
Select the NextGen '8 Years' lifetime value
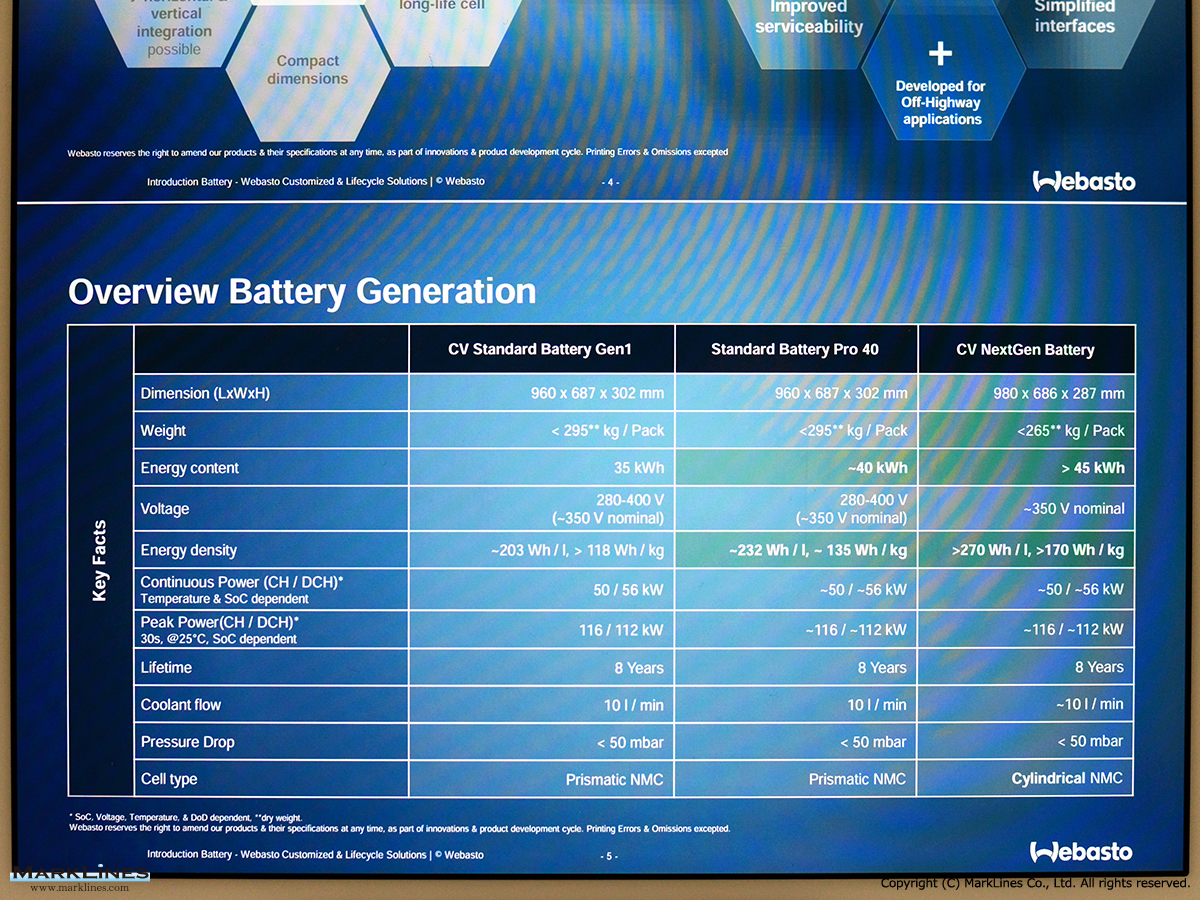[x=1100, y=667]
